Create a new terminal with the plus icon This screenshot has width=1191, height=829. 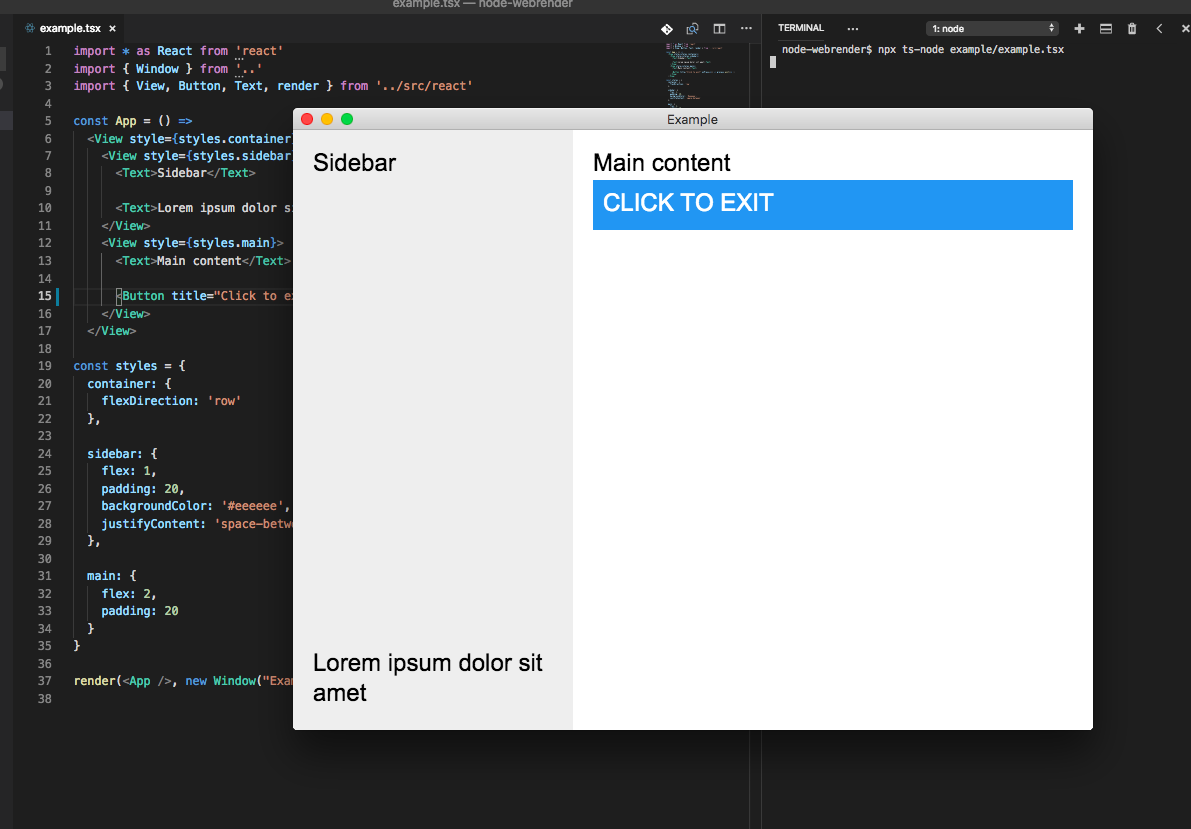tap(1079, 28)
